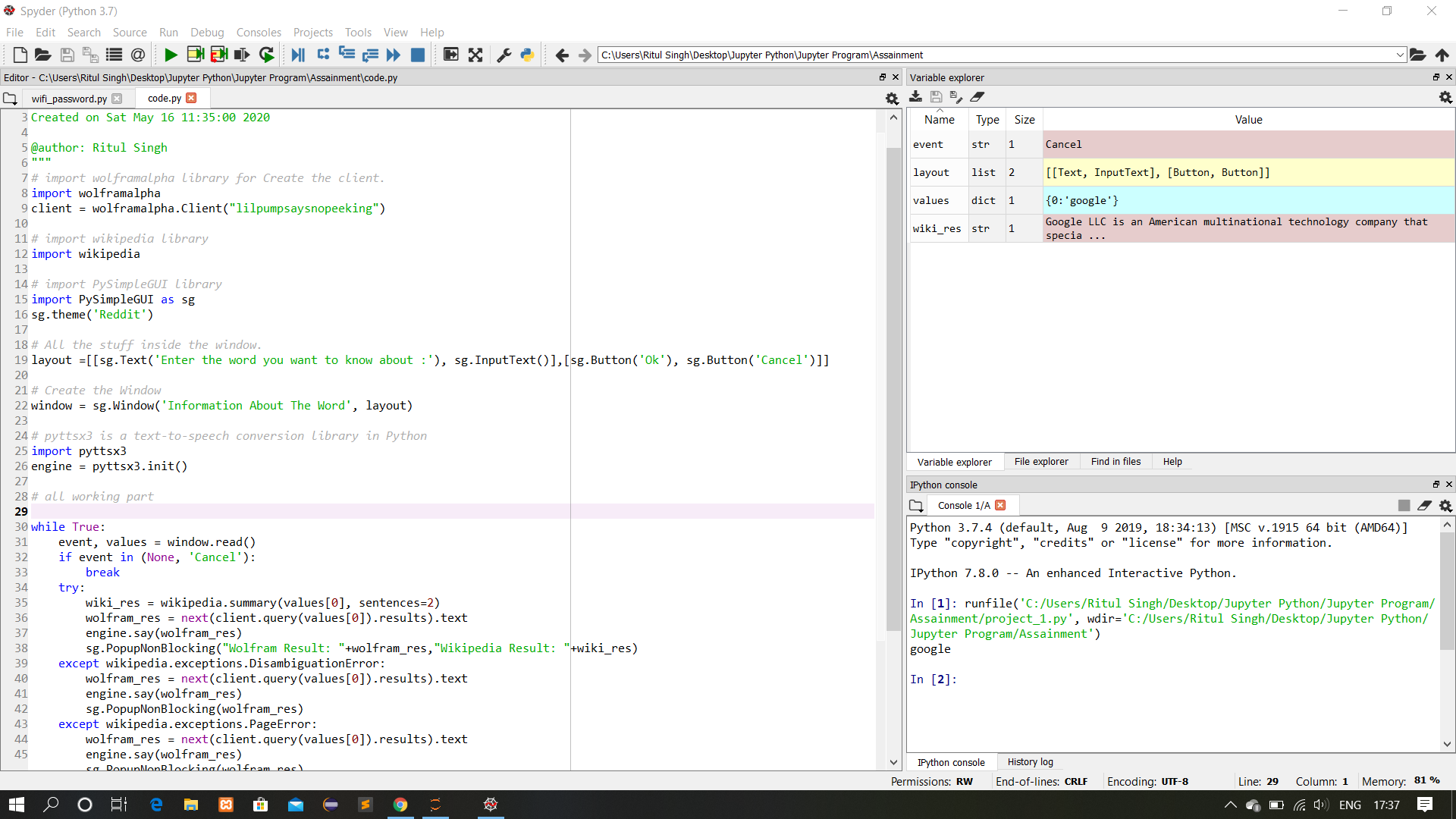Open Windows taskbar search
The image size is (1456, 819).
click(51, 805)
